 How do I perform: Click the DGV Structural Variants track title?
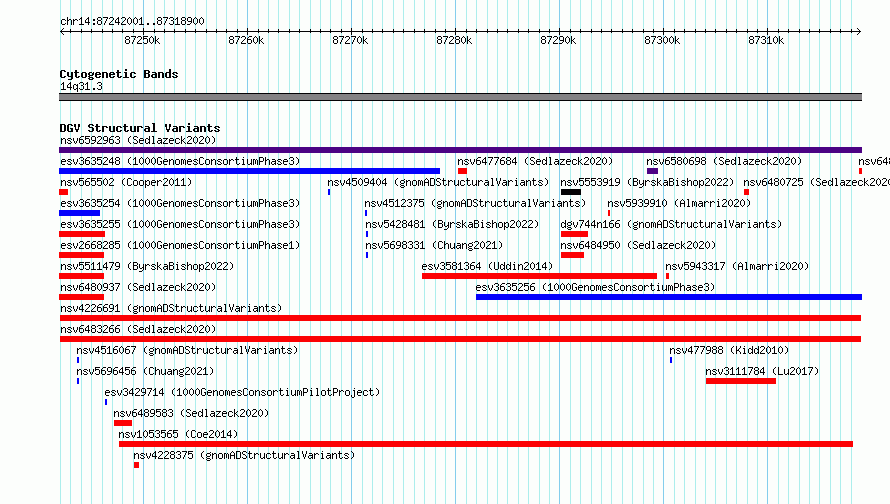point(140,128)
